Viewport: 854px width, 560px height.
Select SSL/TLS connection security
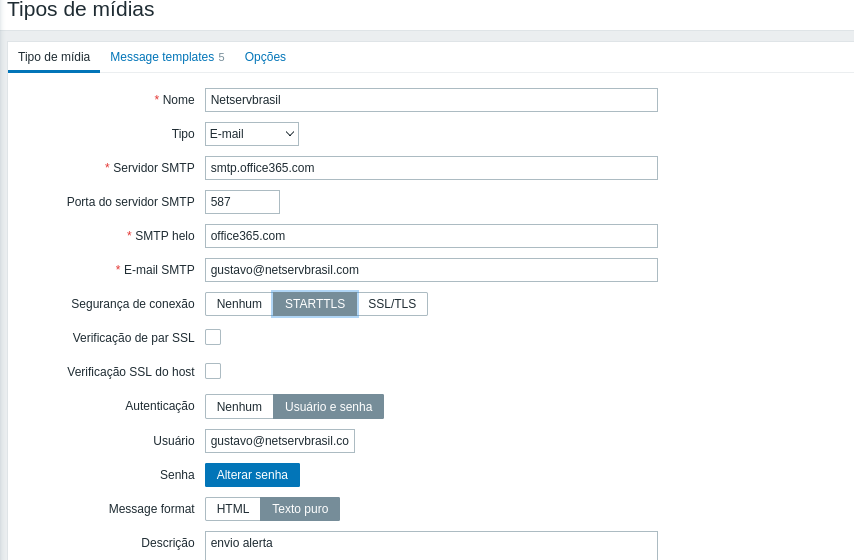point(392,304)
